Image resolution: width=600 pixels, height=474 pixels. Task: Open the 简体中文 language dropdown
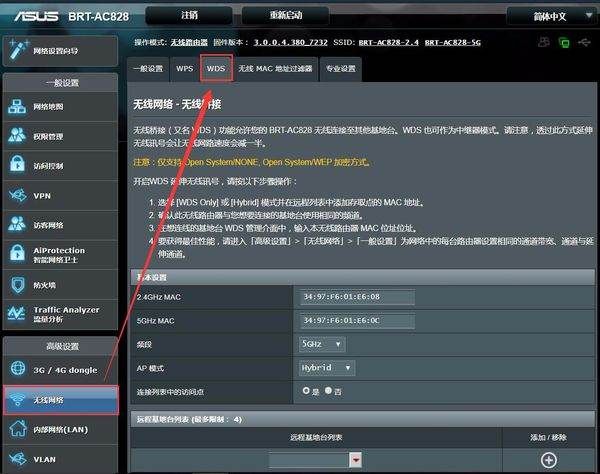tap(551, 16)
